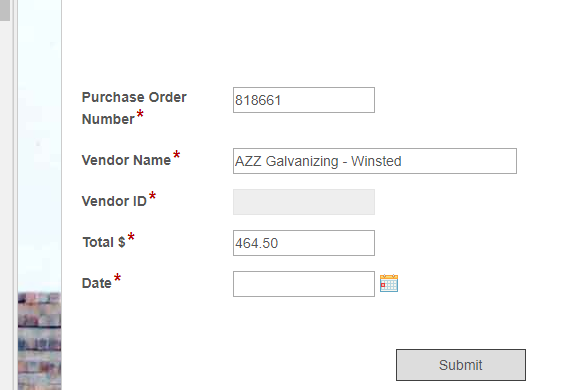This screenshot has width=564, height=390.
Task: Click the "Total $" label text
Action: coord(104,242)
